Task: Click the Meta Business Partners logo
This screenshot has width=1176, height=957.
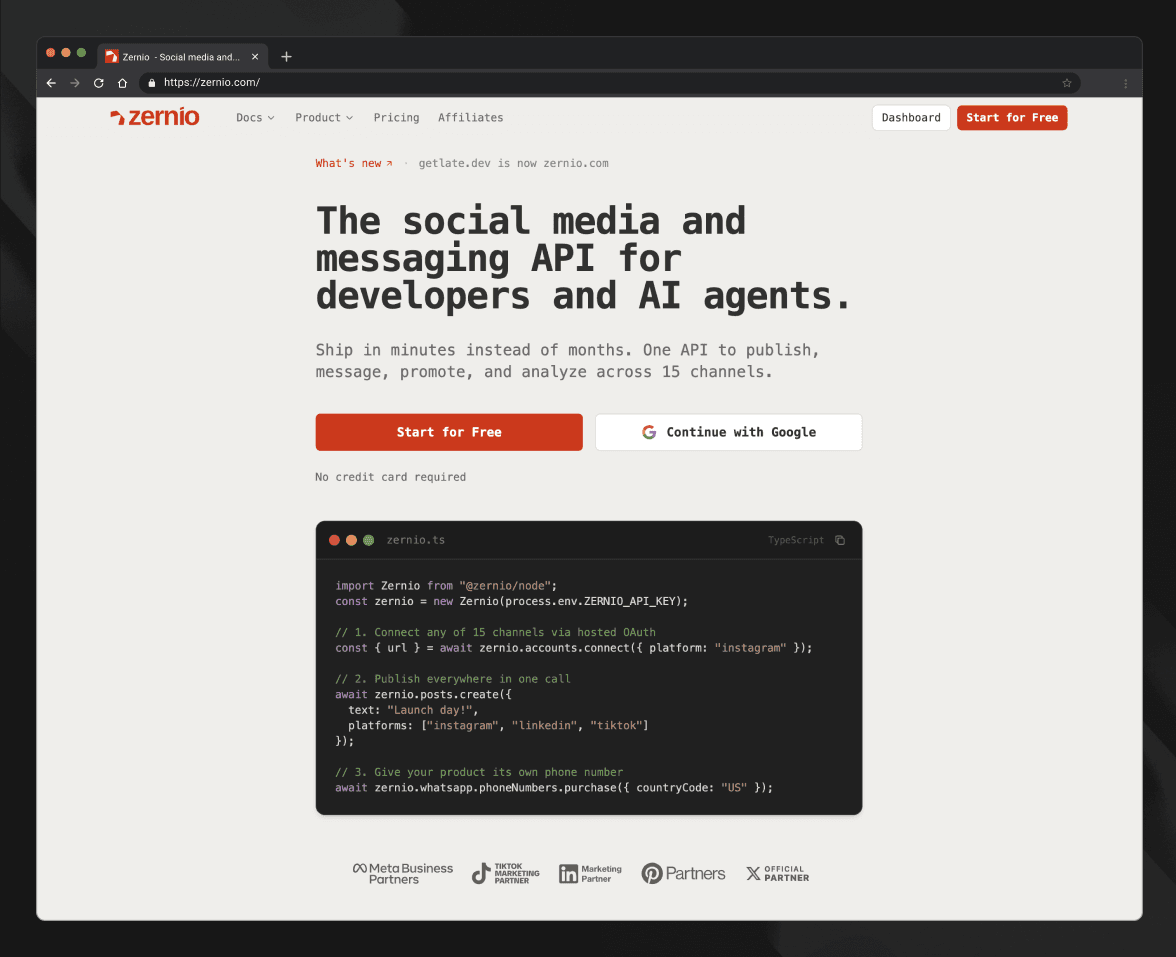Action: click(x=403, y=874)
